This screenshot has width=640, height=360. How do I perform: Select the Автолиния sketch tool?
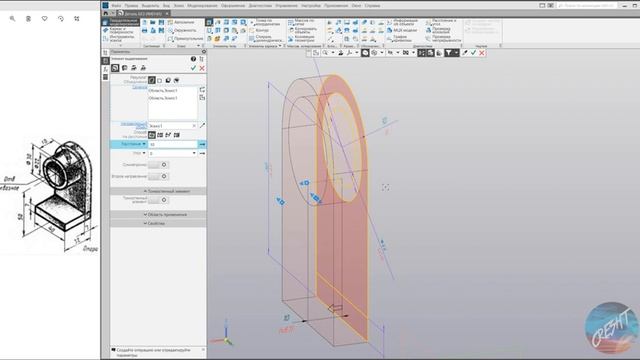[181, 22]
